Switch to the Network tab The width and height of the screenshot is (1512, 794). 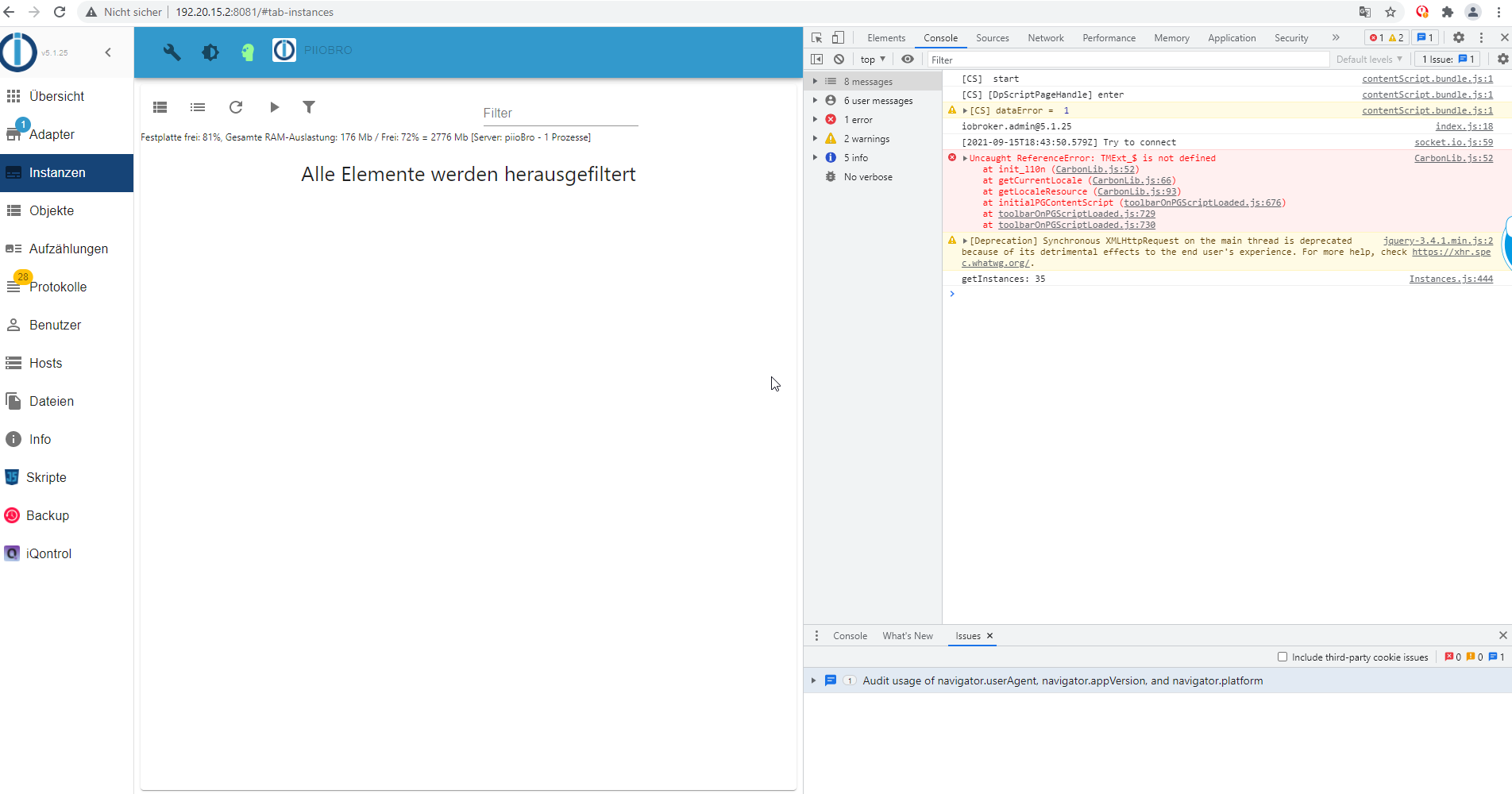1045,37
